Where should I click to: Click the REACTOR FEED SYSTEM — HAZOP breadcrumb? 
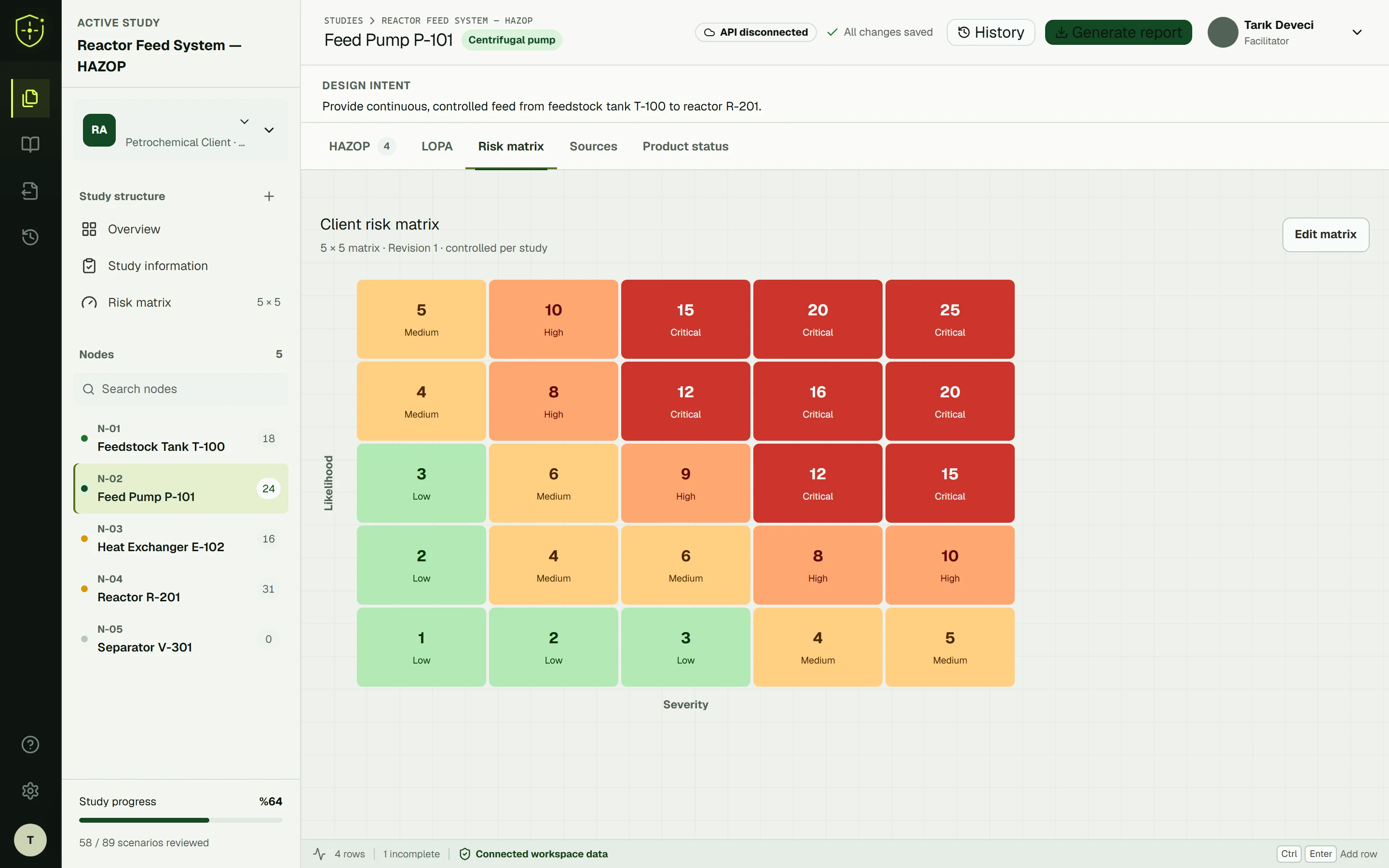click(x=457, y=21)
